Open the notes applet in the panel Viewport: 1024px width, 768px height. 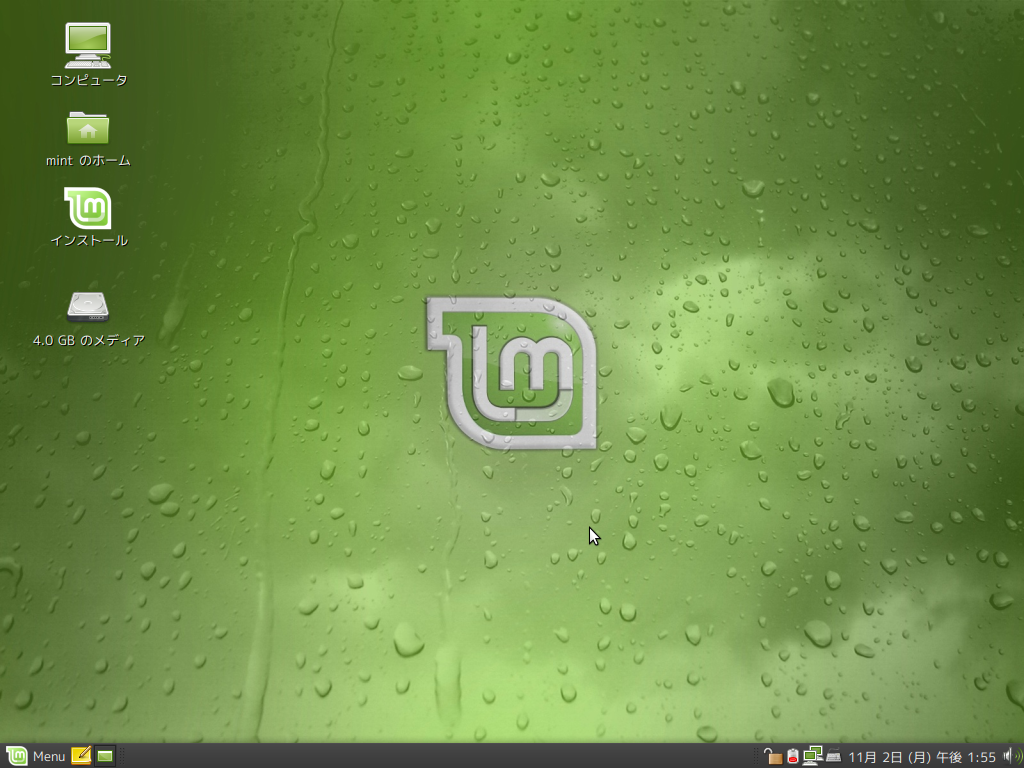pyautogui.click(x=81, y=756)
